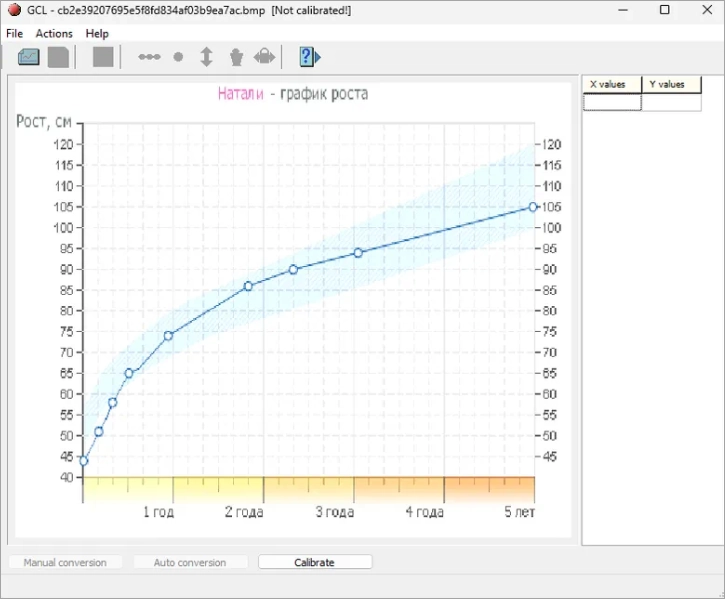Click the '2 года' x-axis label
The height and width of the screenshot is (599, 725).
coord(244,512)
